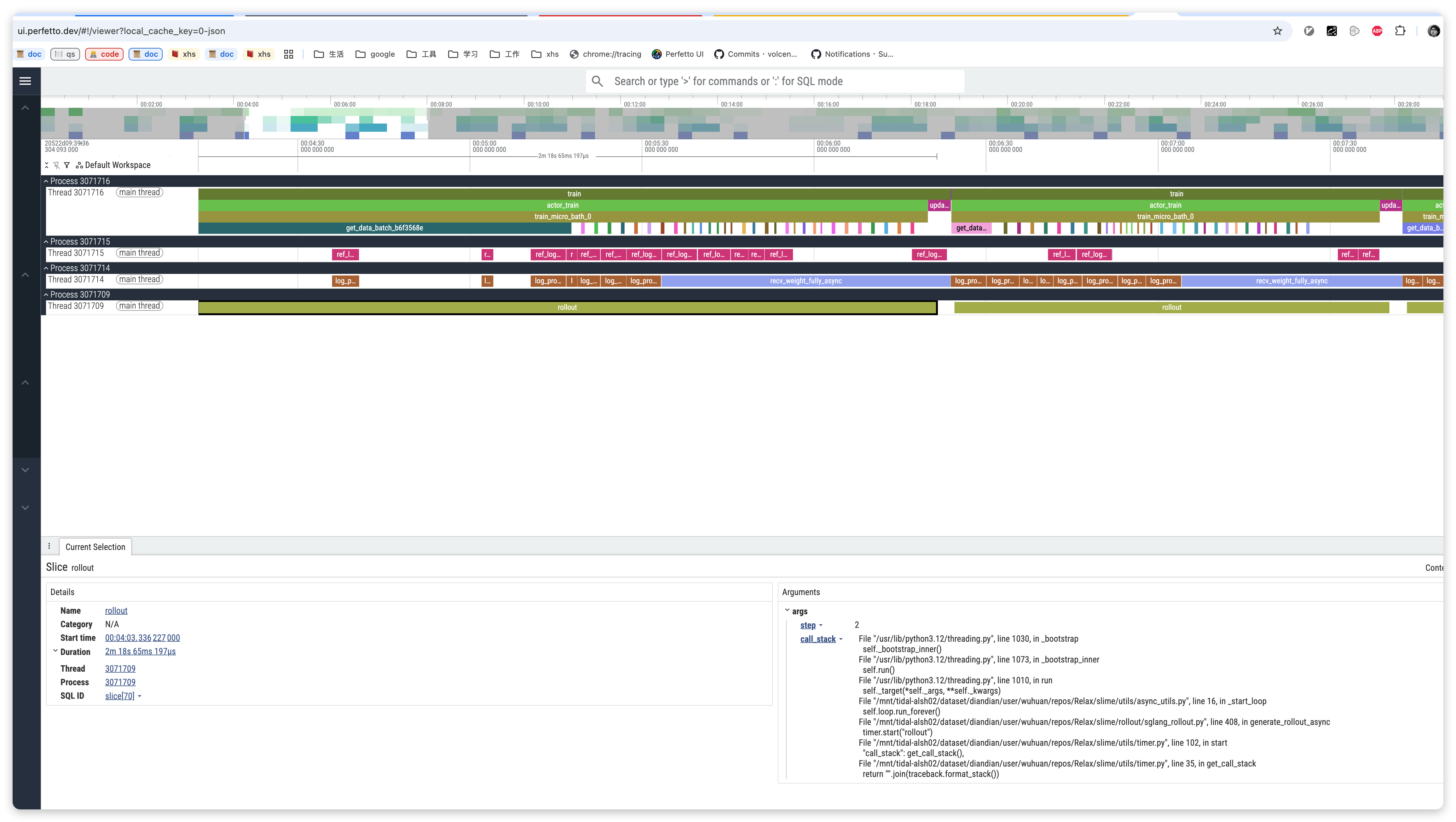The image size is (1456, 822).
Task: Open the Perfetto sidebar hamburger menu
Action: point(26,81)
